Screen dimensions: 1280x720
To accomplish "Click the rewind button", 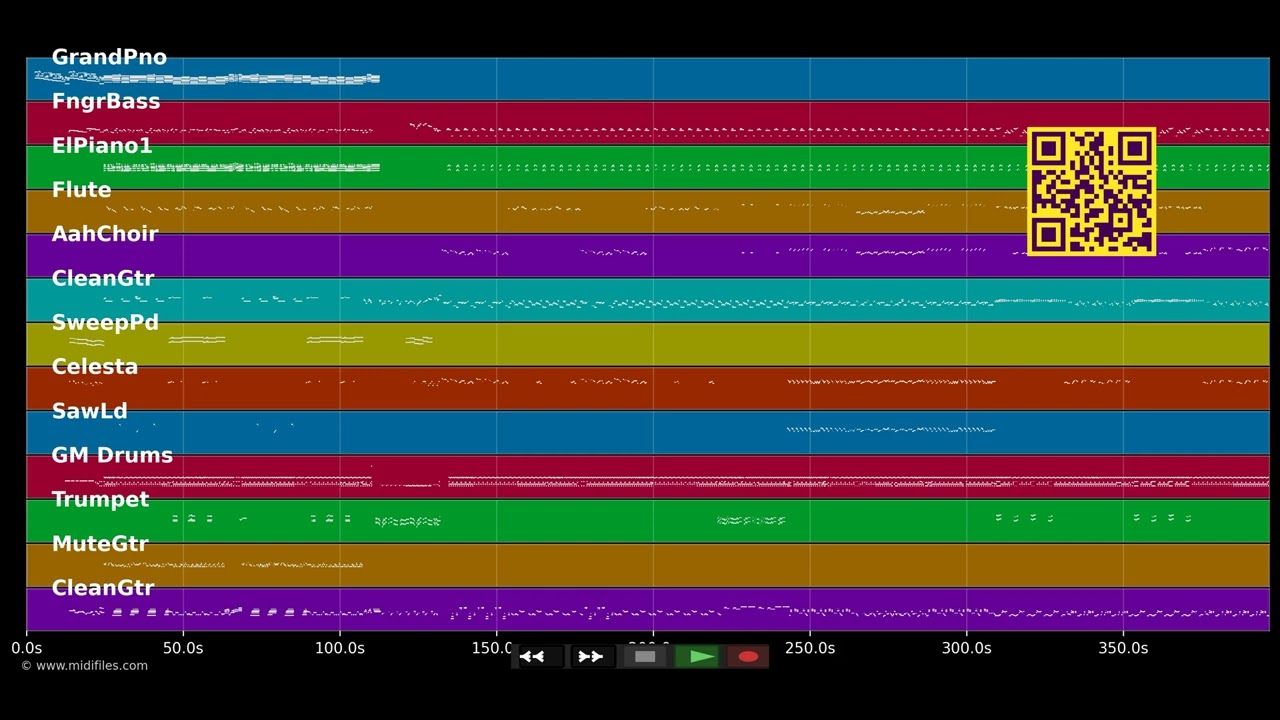I will [x=539, y=657].
